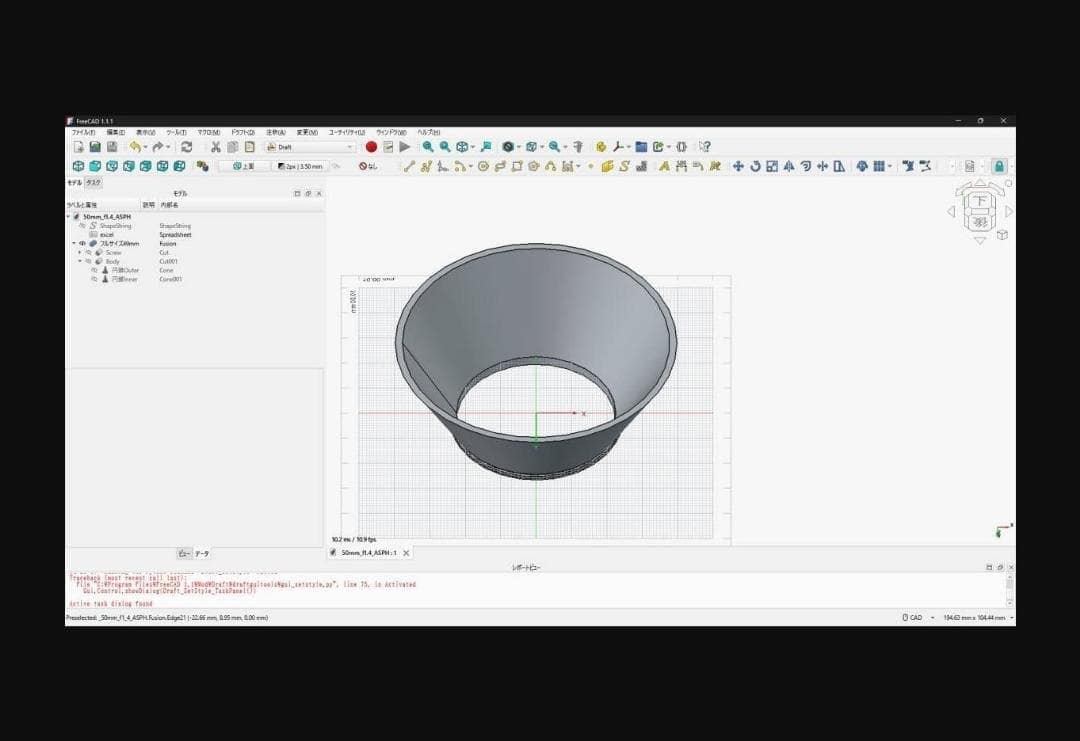Switch to the isometric view cube icon
This screenshot has height=741, width=1080.
click(x=79, y=166)
